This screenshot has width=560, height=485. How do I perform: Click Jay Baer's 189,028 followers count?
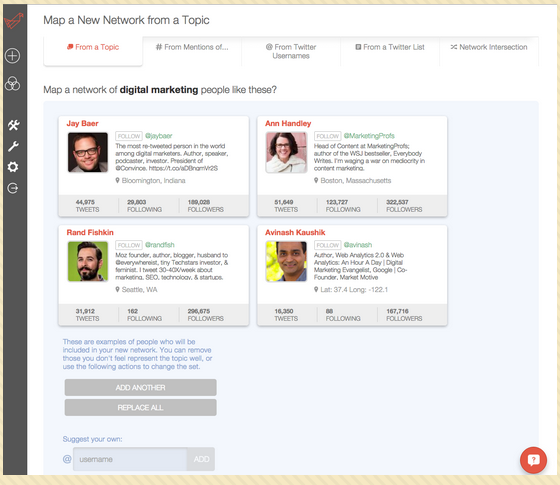click(x=199, y=202)
